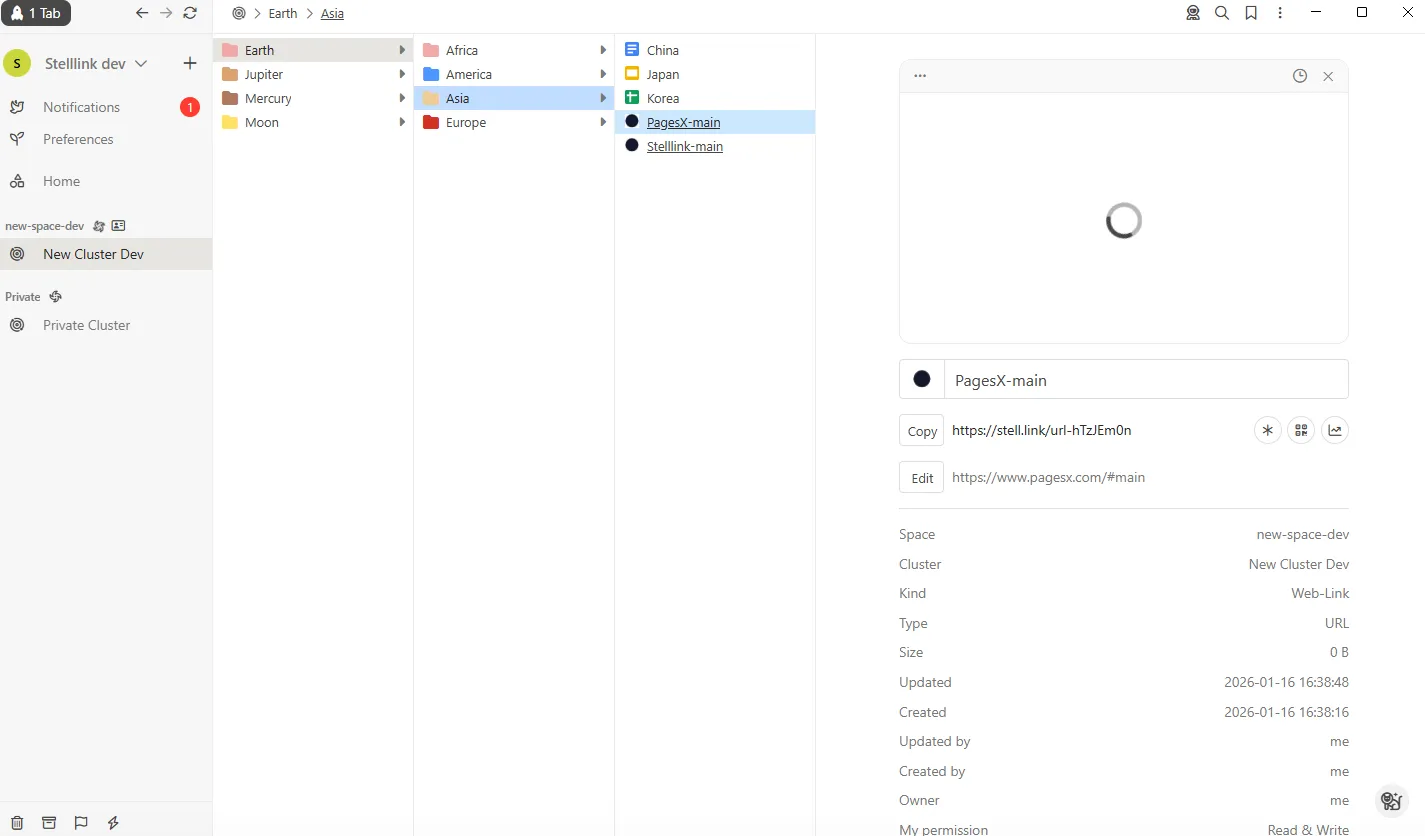This screenshot has width=1425, height=836.
Task: Open the ellipsis menu in the detail panel
Action: (x=919, y=75)
